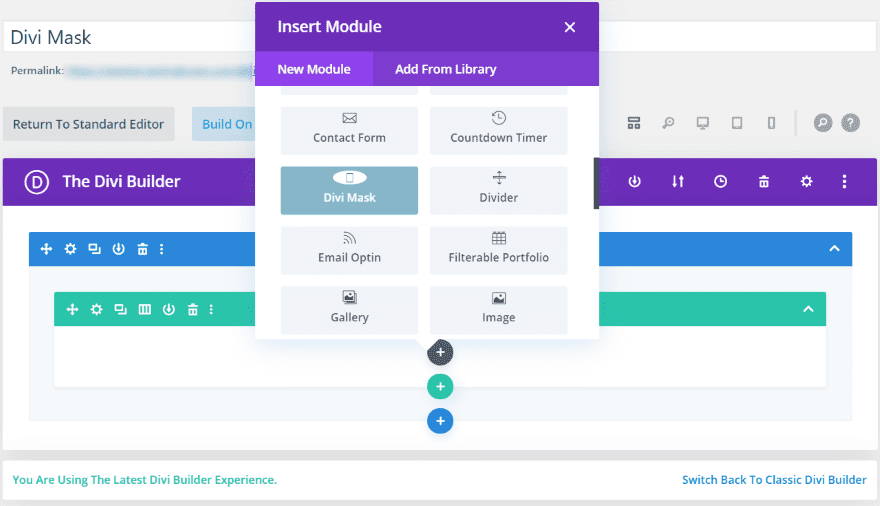
Task: Insert the Image module
Action: click(x=498, y=310)
